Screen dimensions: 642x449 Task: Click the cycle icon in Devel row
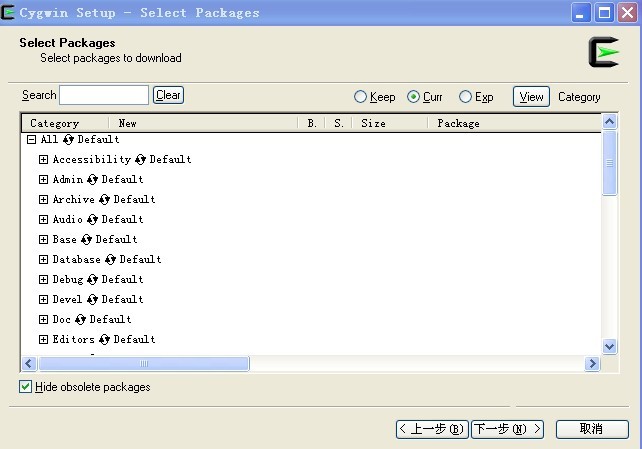tap(93, 300)
